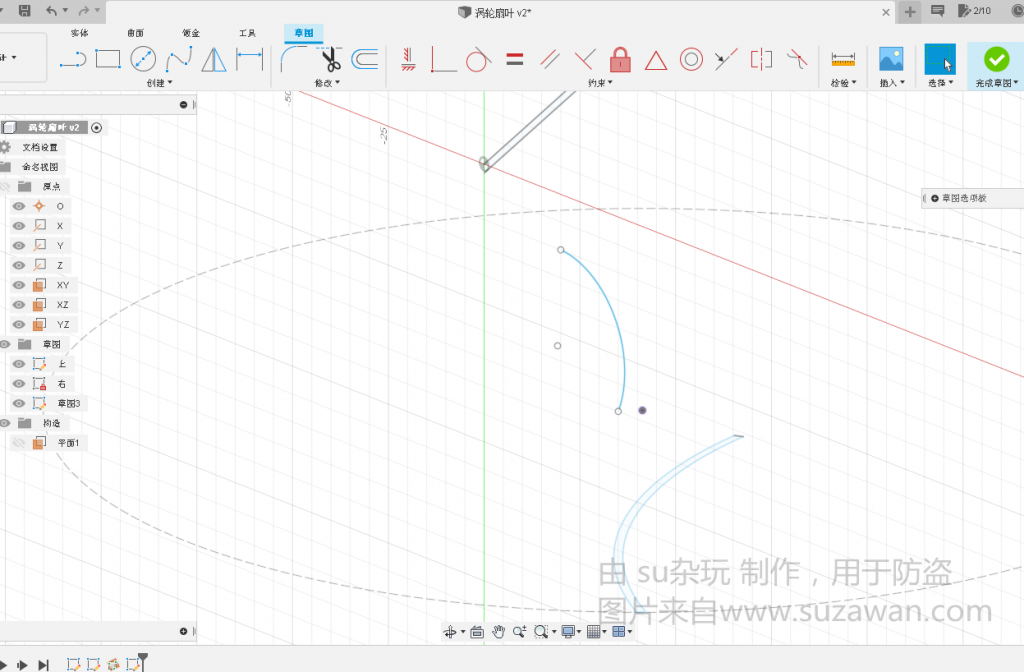1024x672 pixels.
Task: Select the Circle sketch tool
Action: coord(143,59)
